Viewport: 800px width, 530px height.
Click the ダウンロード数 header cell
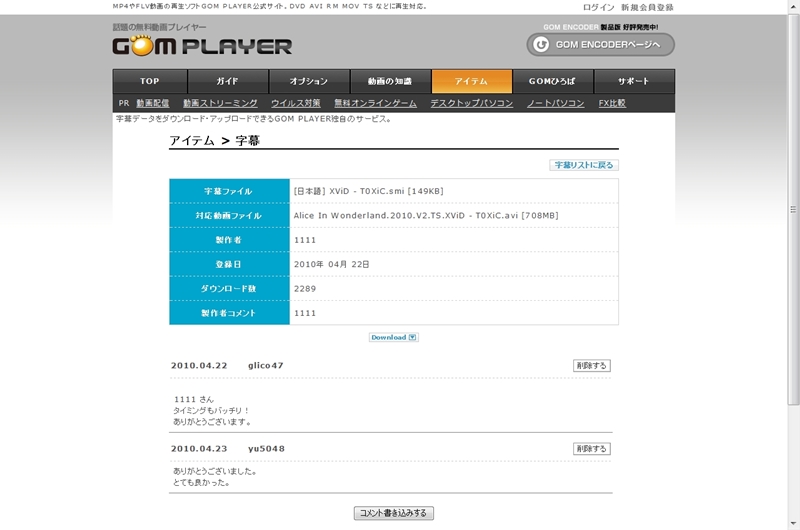click(229, 288)
